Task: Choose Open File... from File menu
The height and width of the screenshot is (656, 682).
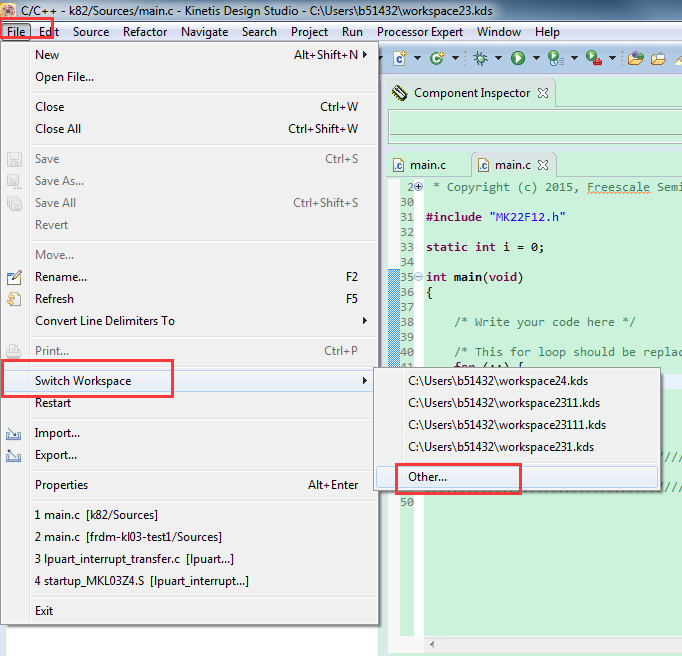Action: coord(190,77)
